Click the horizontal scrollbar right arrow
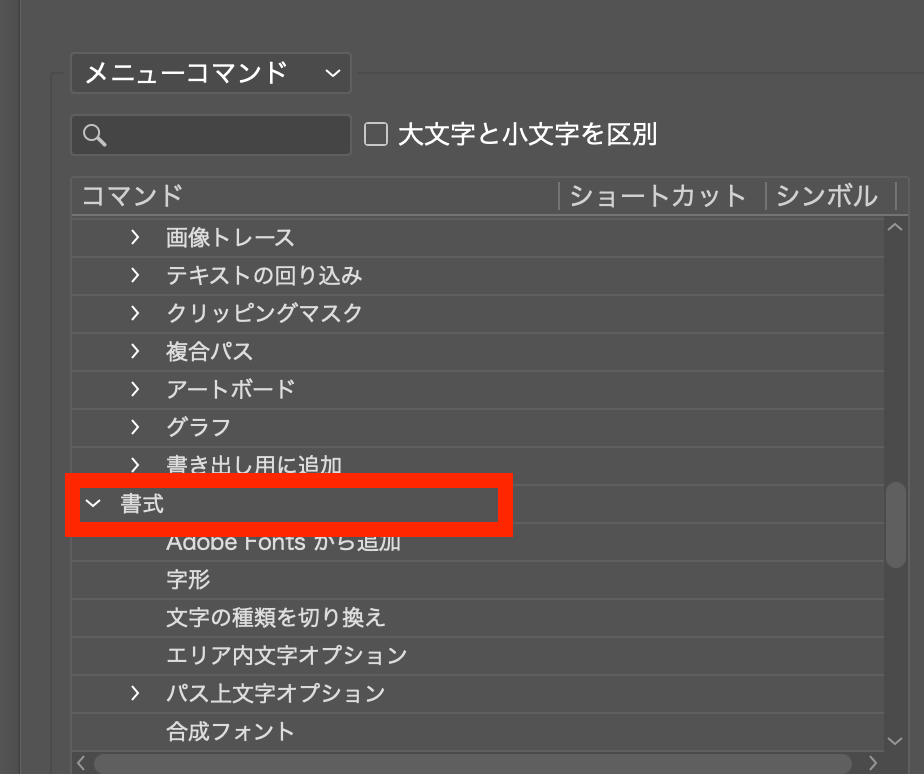The height and width of the screenshot is (774, 924). click(873, 763)
